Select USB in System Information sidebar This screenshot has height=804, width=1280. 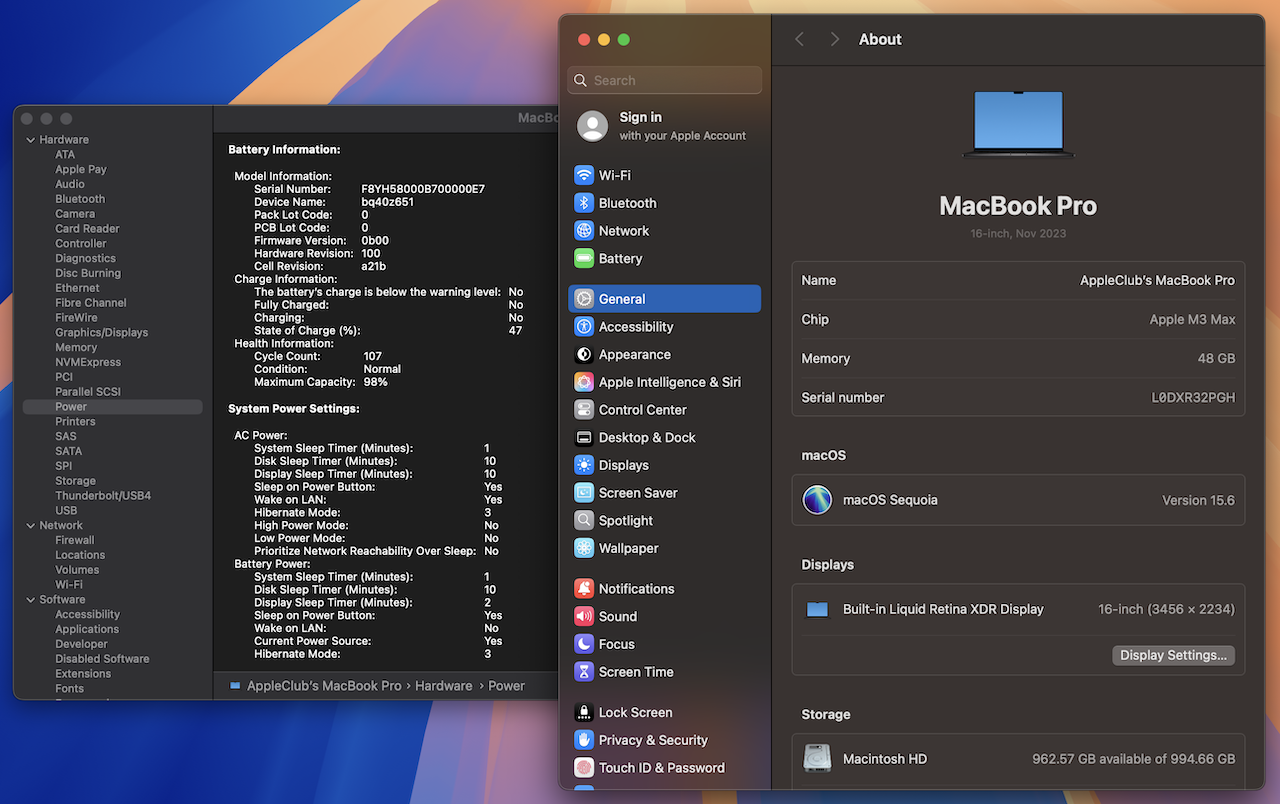click(66, 511)
